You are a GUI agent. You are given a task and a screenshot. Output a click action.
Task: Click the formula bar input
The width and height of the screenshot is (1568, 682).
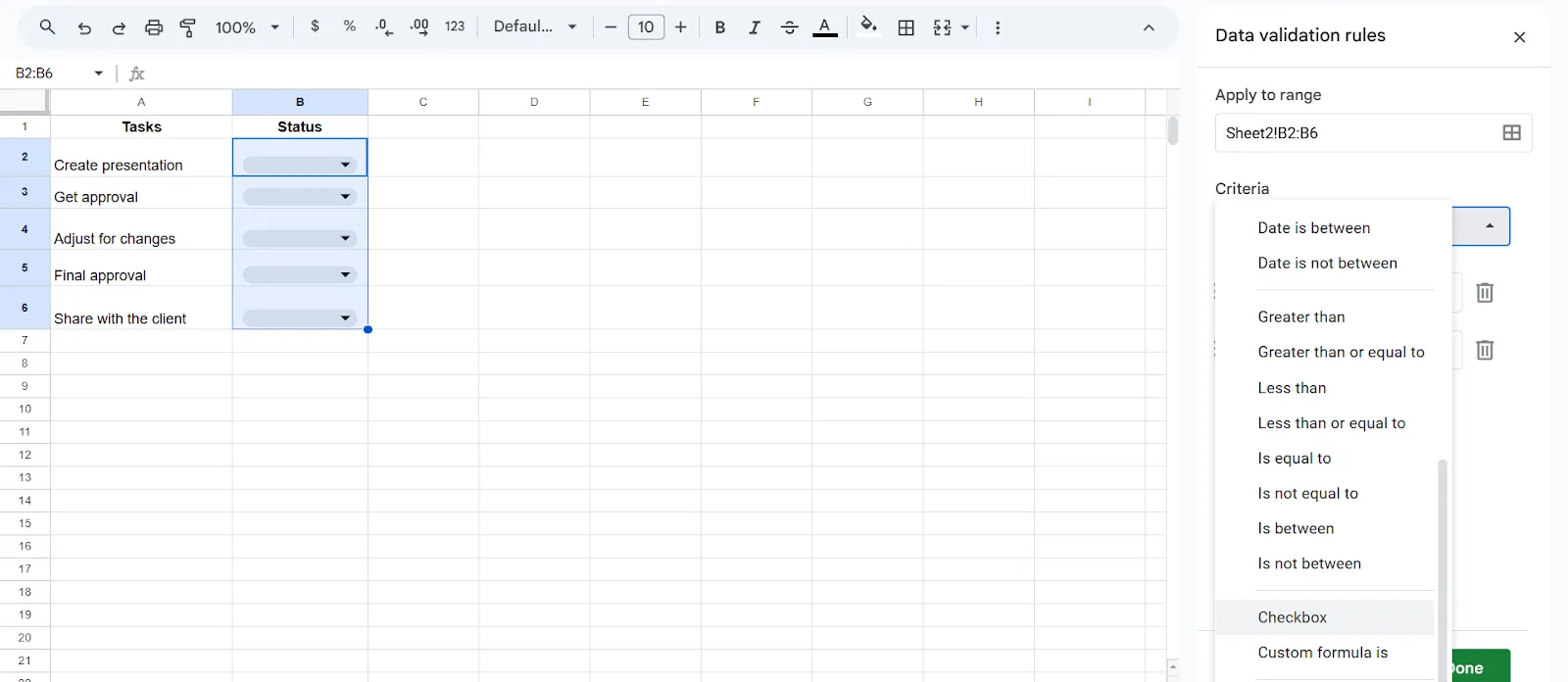tap(661, 73)
